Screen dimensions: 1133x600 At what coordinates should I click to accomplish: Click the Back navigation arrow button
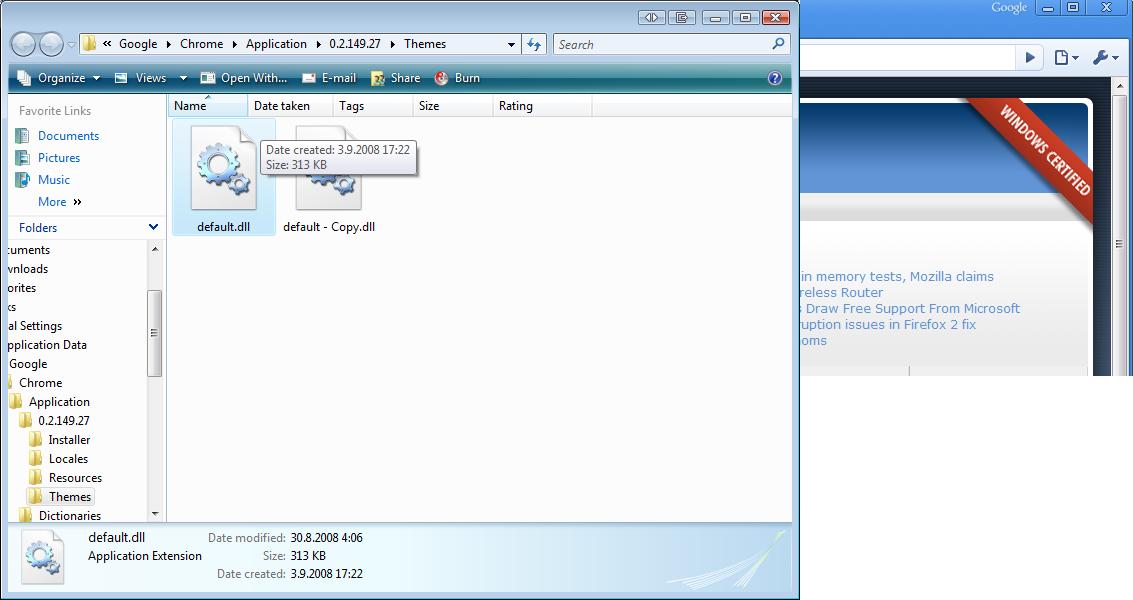(x=24, y=44)
